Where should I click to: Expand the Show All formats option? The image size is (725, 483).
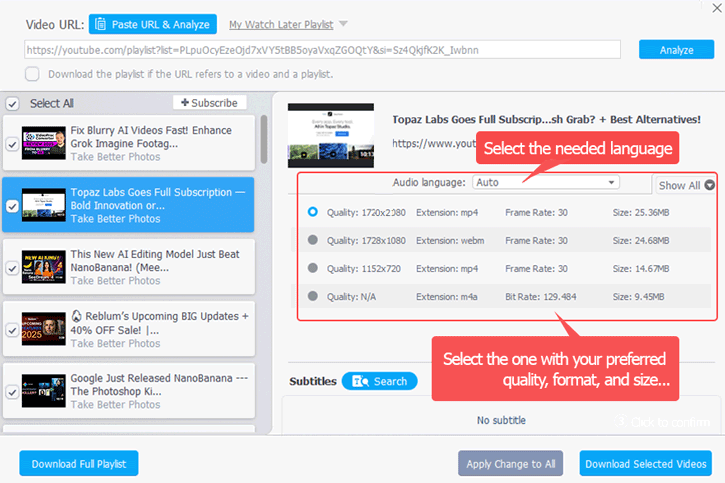pos(686,185)
